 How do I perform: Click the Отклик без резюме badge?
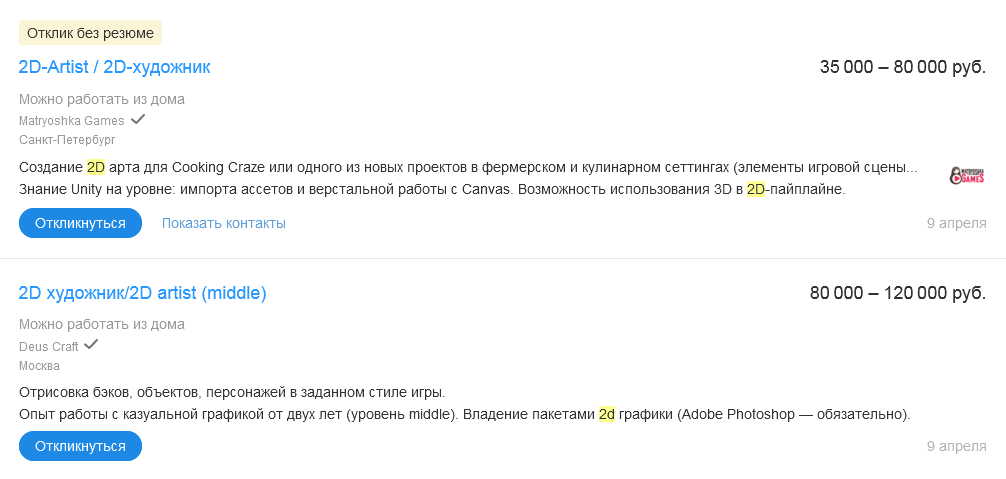[x=90, y=33]
